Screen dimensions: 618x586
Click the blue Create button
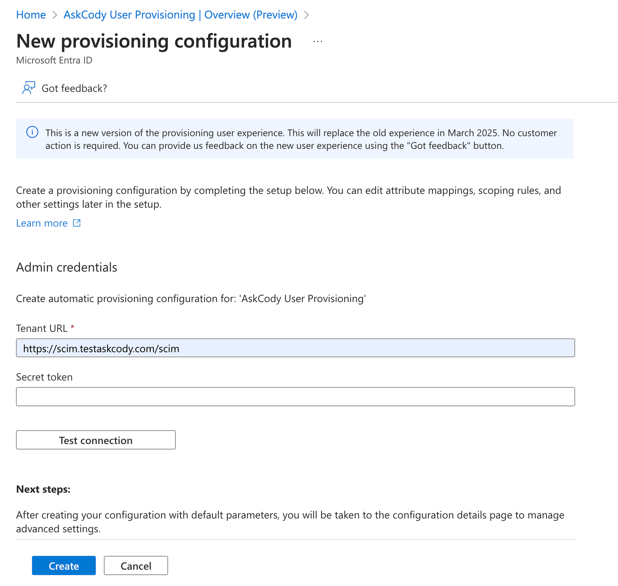click(x=64, y=566)
